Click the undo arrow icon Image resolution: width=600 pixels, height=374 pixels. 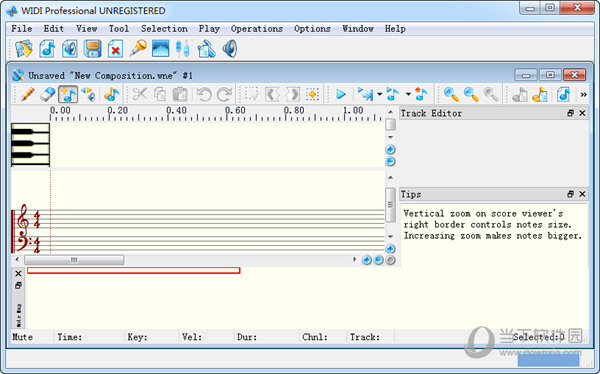pos(204,94)
